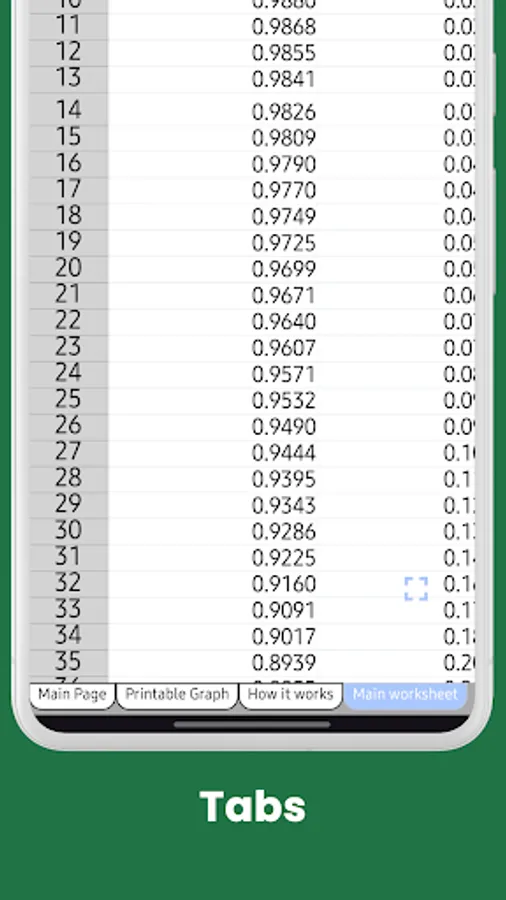Click cell value 0.9725
Viewport: 506px width, 900px height.
[x=284, y=243]
